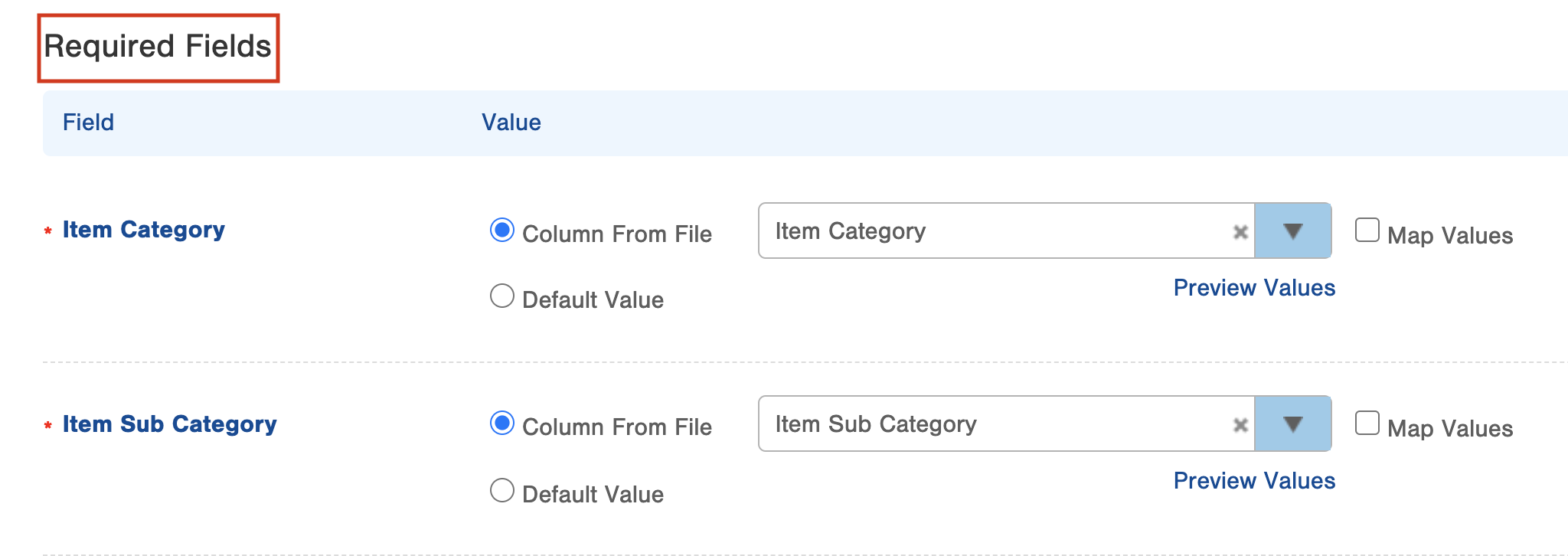The height and width of the screenshot is (556, 1568).
Task: Enable Map Values for Item Sub Category
Action: [1367, 424]
